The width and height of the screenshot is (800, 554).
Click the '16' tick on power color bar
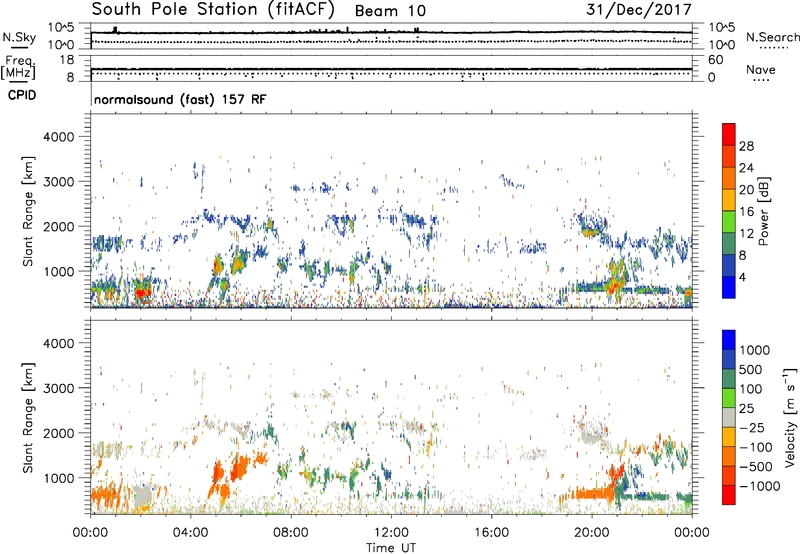746,212
